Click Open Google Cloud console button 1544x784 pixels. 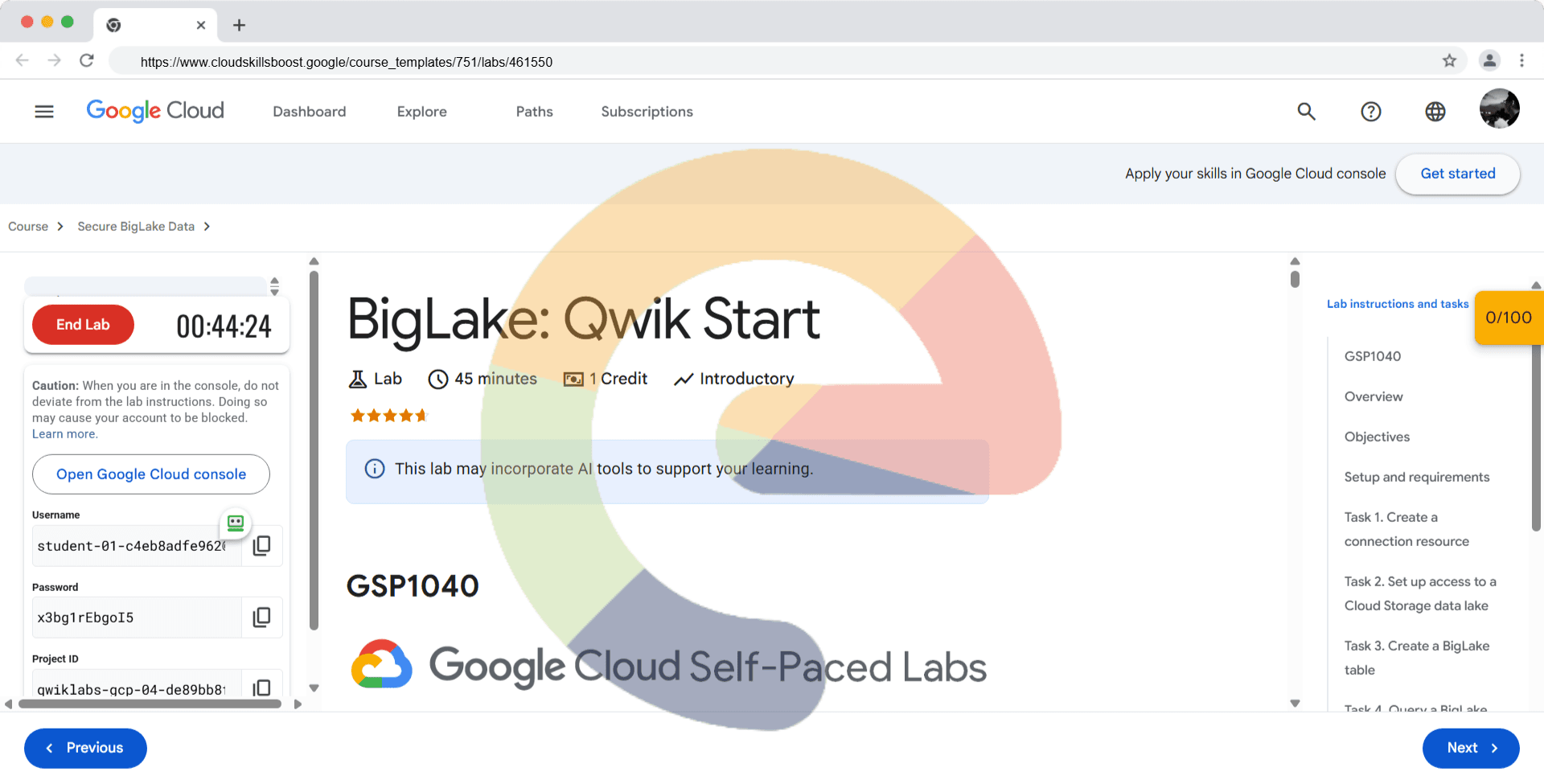pos(151,474)
